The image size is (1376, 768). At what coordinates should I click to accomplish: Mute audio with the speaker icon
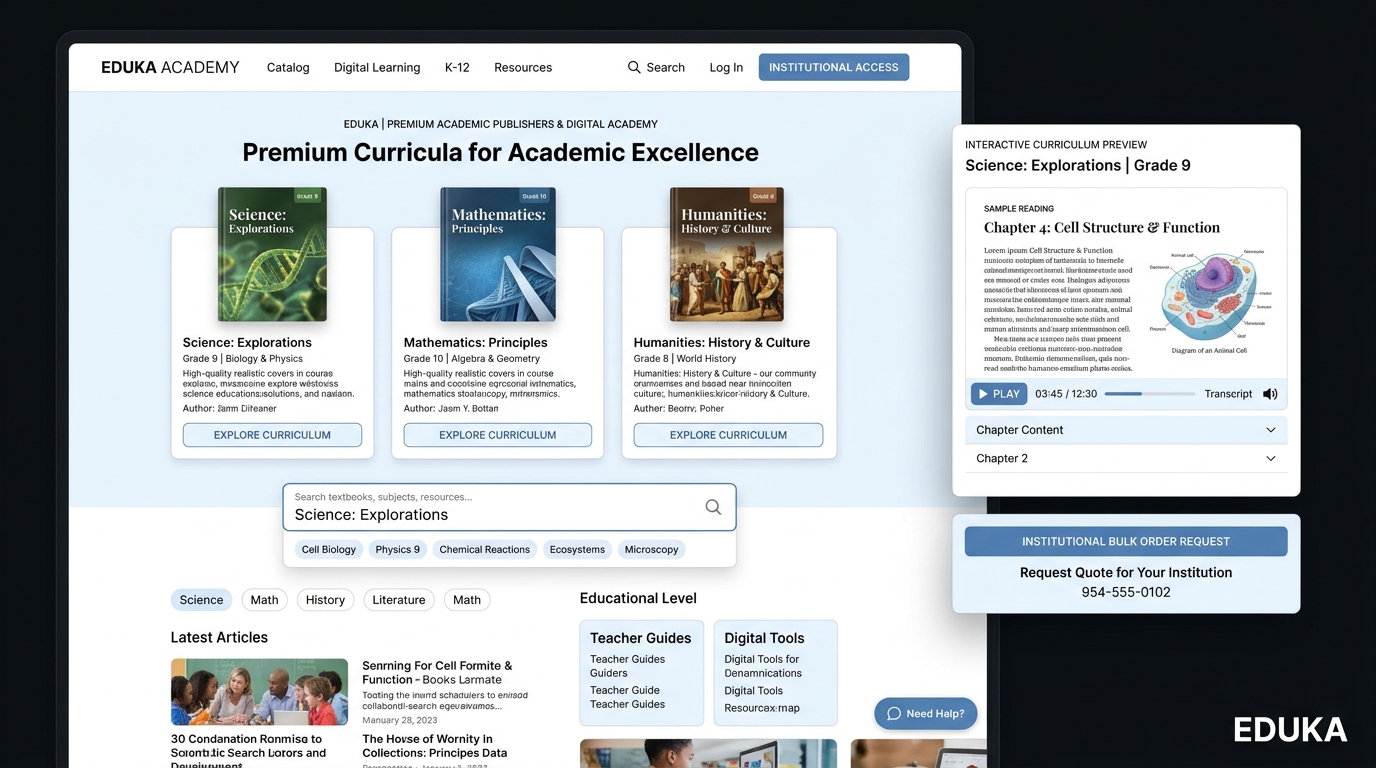pyautogui.click(x=1270, y=394)
